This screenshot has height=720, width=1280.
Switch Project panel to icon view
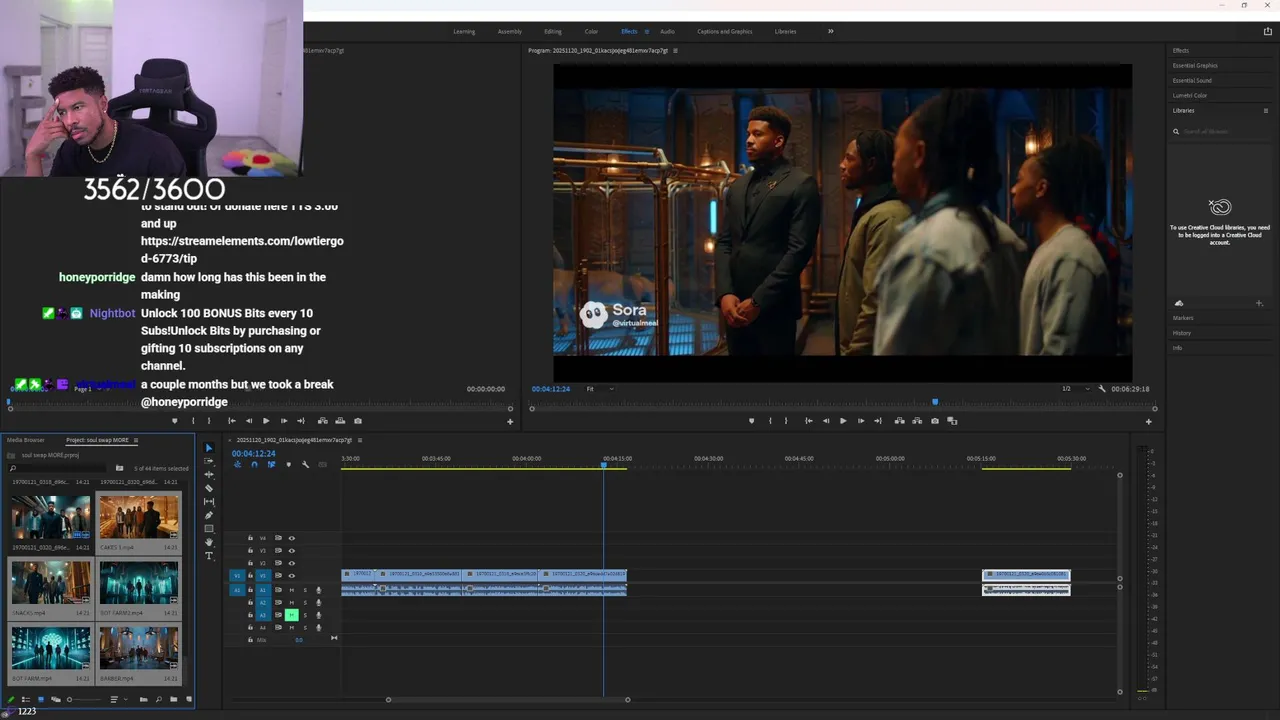click(41, 699)
